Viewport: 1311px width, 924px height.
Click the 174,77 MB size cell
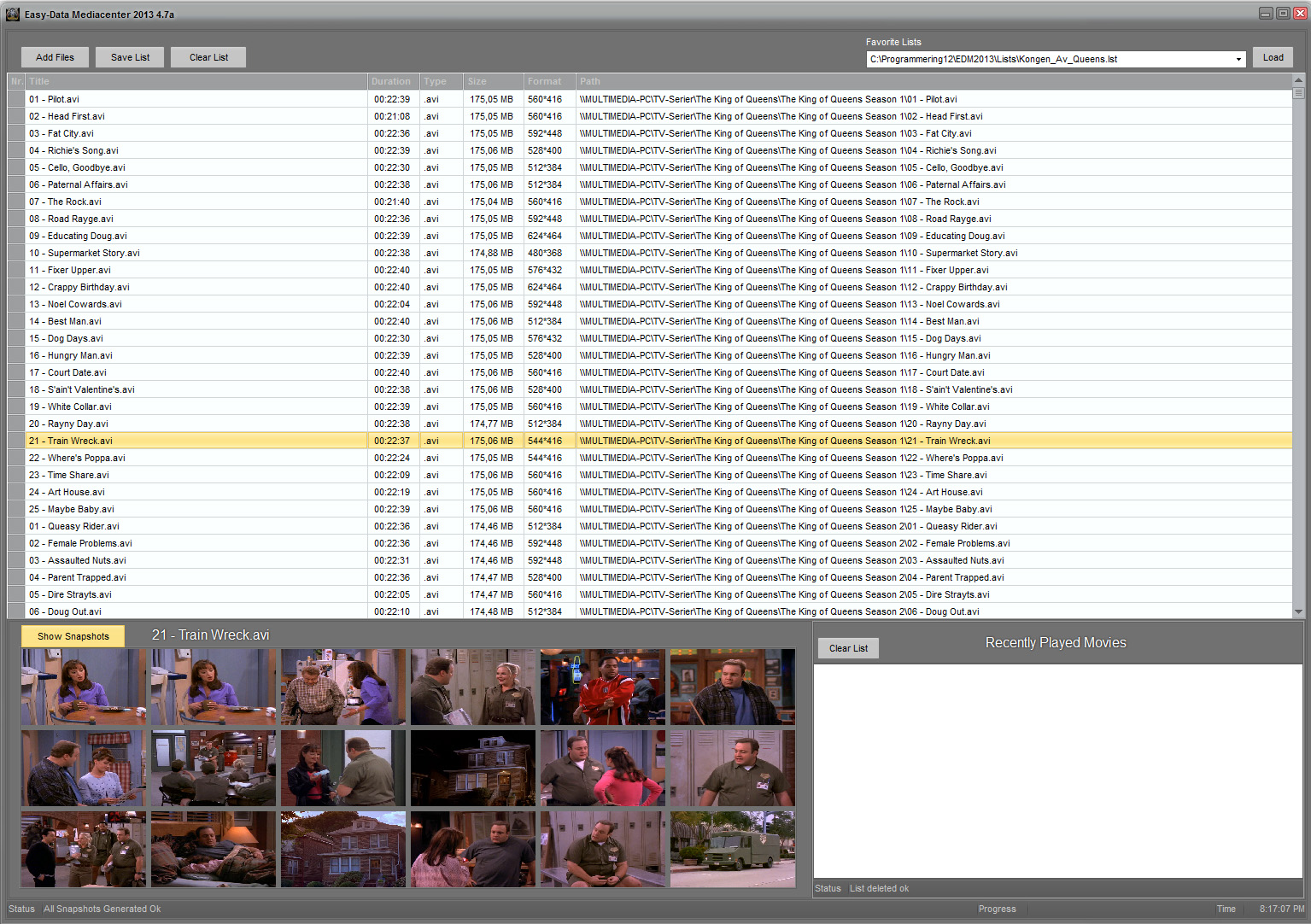(494, 424)
